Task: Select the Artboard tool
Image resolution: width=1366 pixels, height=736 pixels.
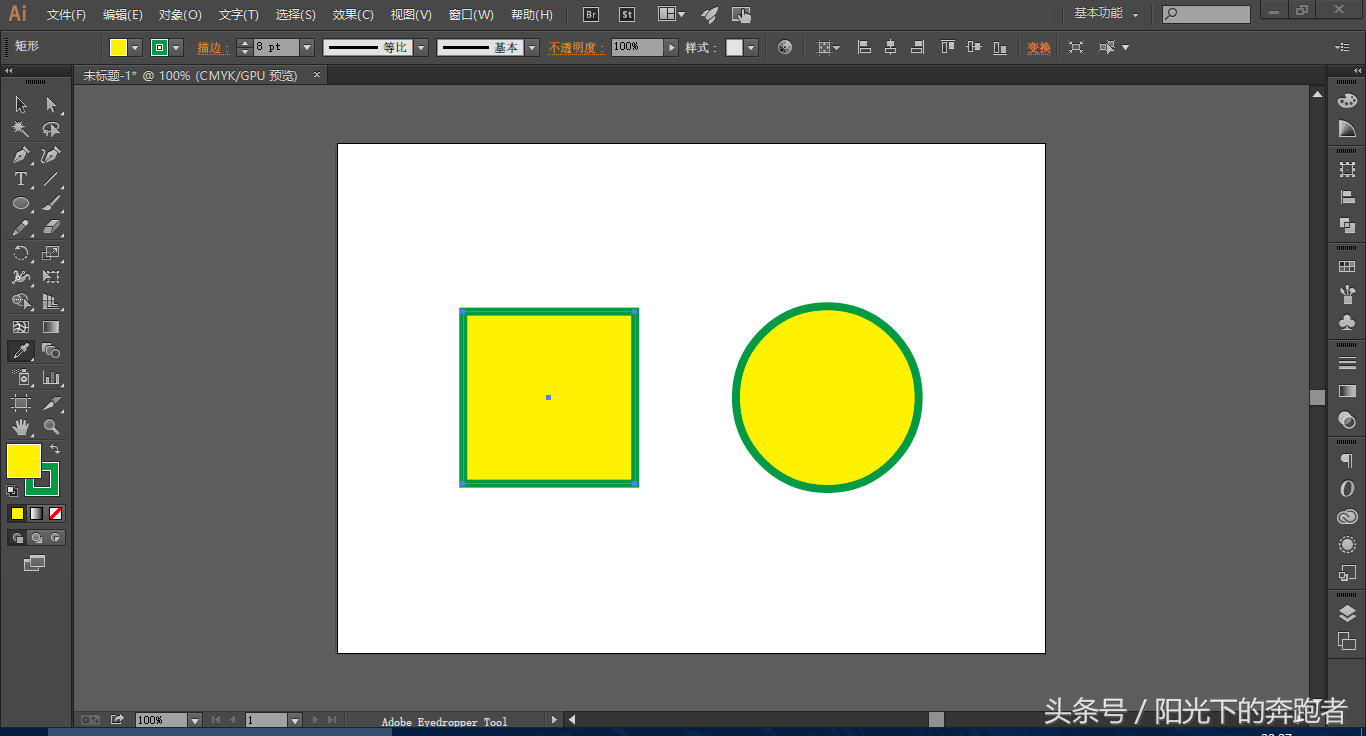Action: coord(20,402)
